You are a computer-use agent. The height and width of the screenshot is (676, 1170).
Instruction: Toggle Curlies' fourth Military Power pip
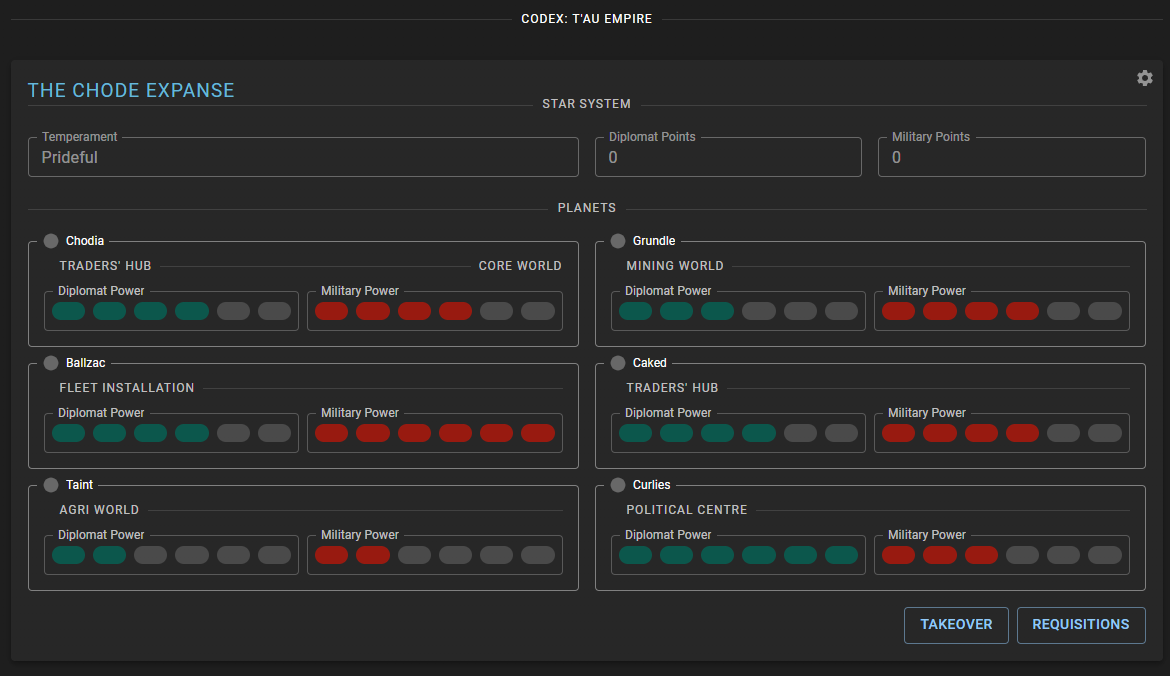tap(1023, 555)
